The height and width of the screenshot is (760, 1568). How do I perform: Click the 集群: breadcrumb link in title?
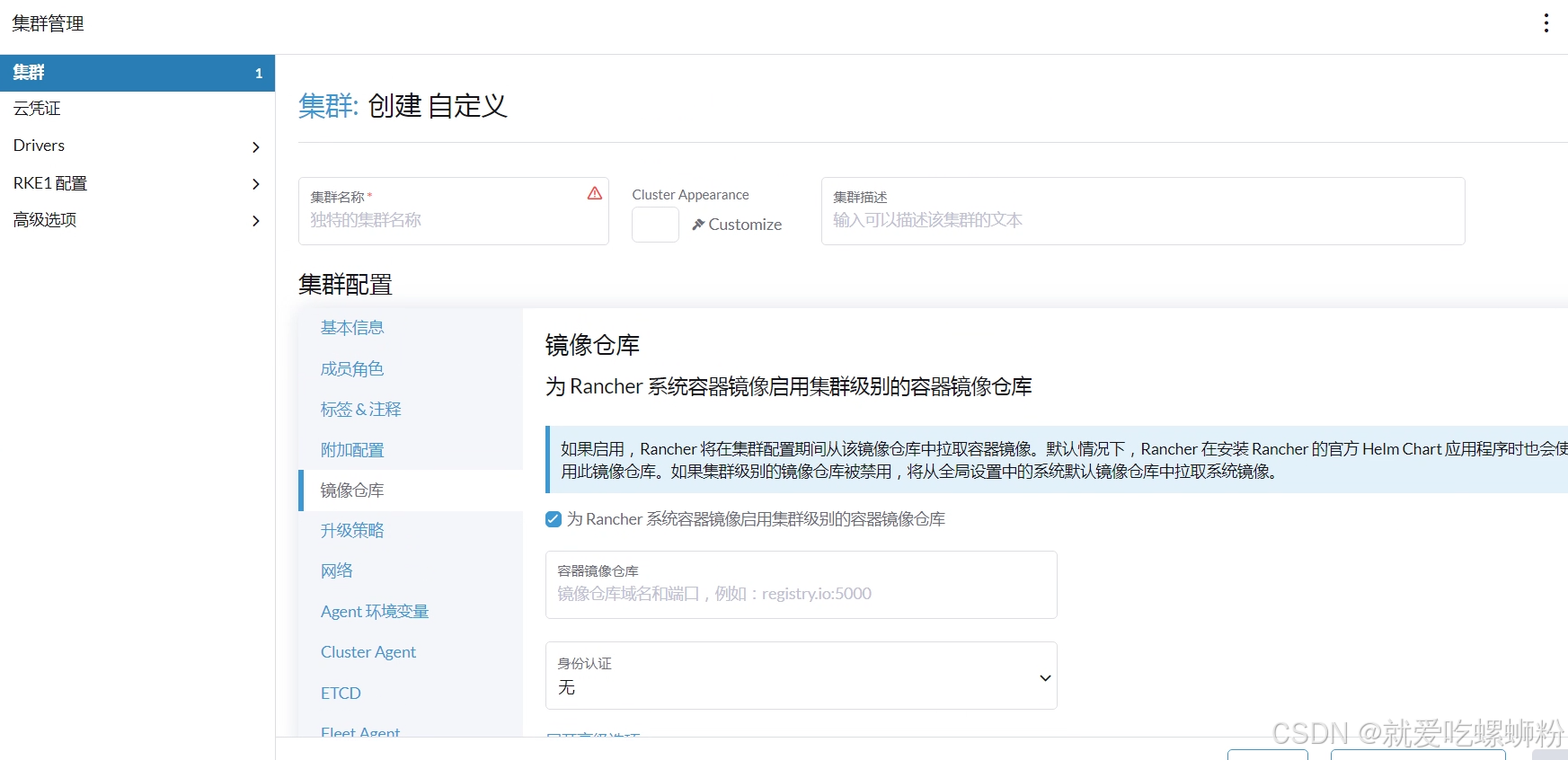coord(329,106)
